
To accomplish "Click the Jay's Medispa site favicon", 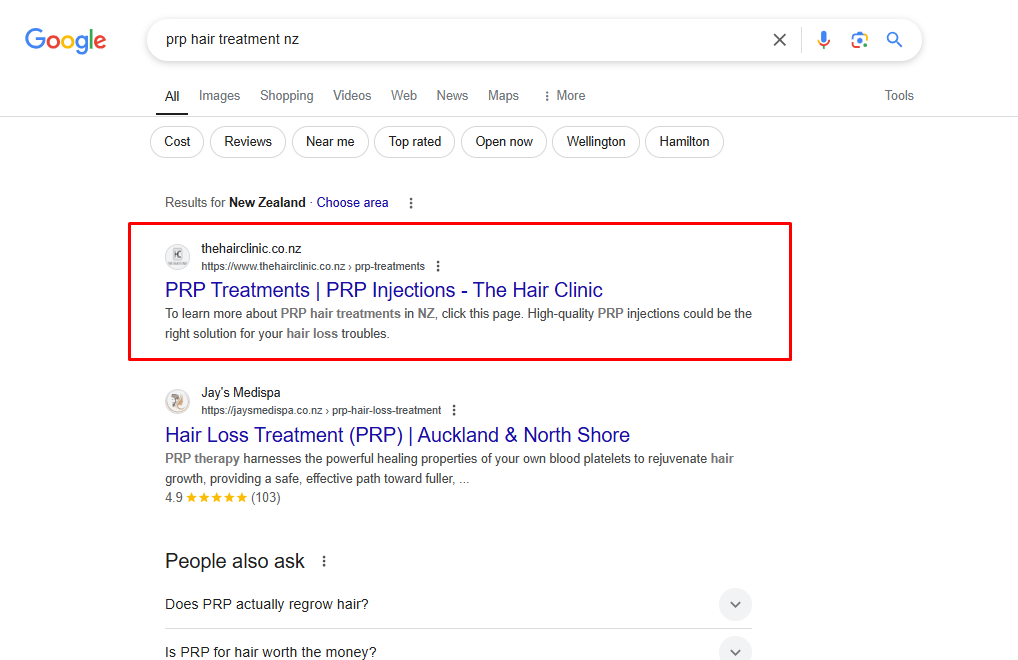I will coord(177,401).
